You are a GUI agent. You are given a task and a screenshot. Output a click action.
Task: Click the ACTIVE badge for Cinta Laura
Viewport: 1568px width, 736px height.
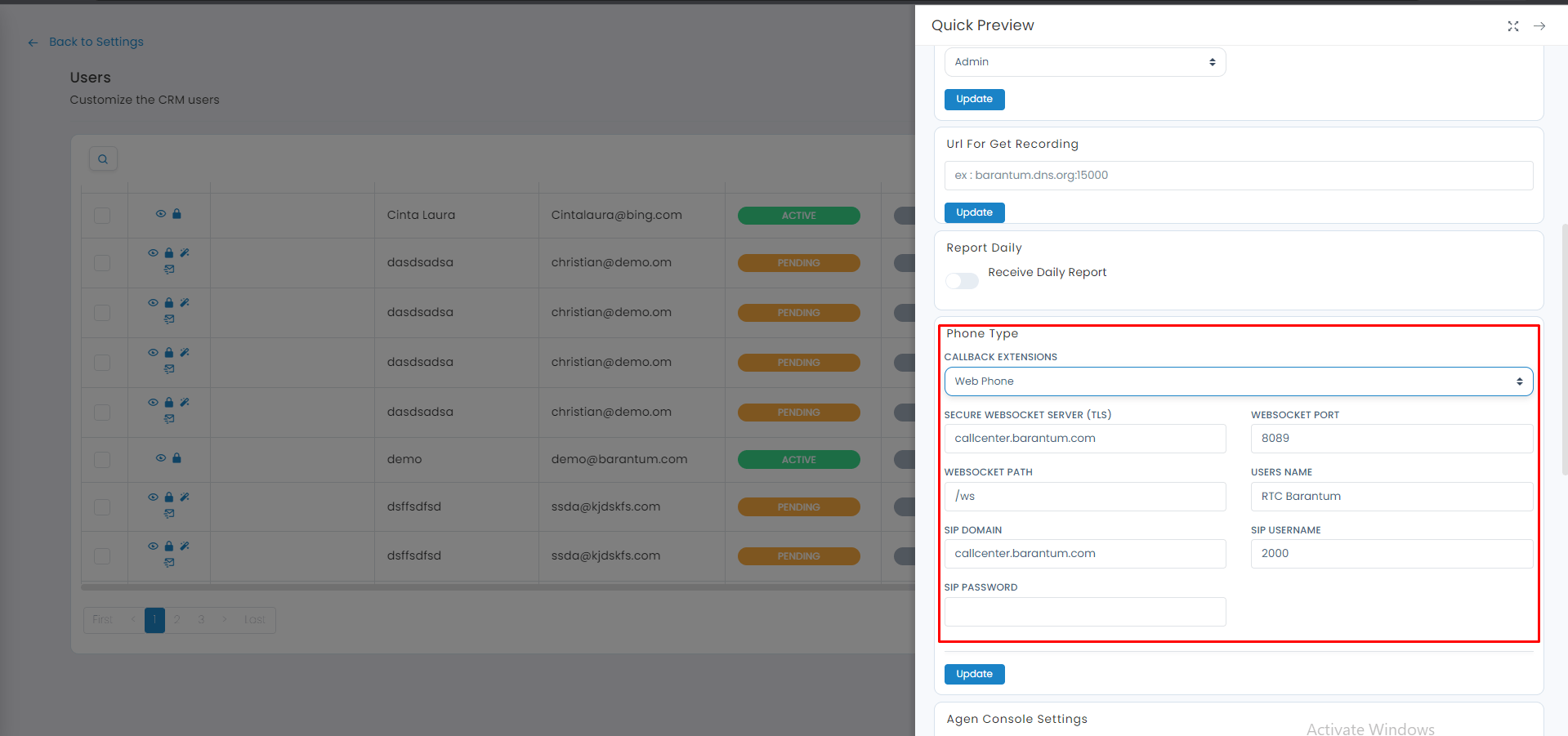(x=798, y=216)
